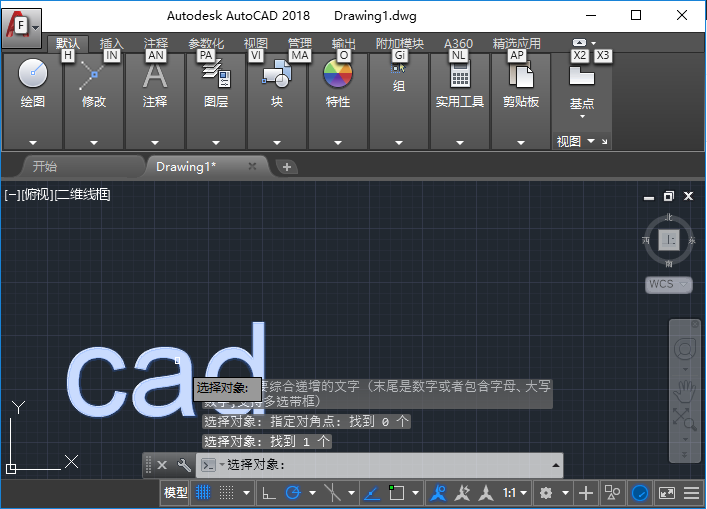Create a new drawing tab with plus button
The width and height of the screenshot is (707, 509).
click(x=286, y=167)
